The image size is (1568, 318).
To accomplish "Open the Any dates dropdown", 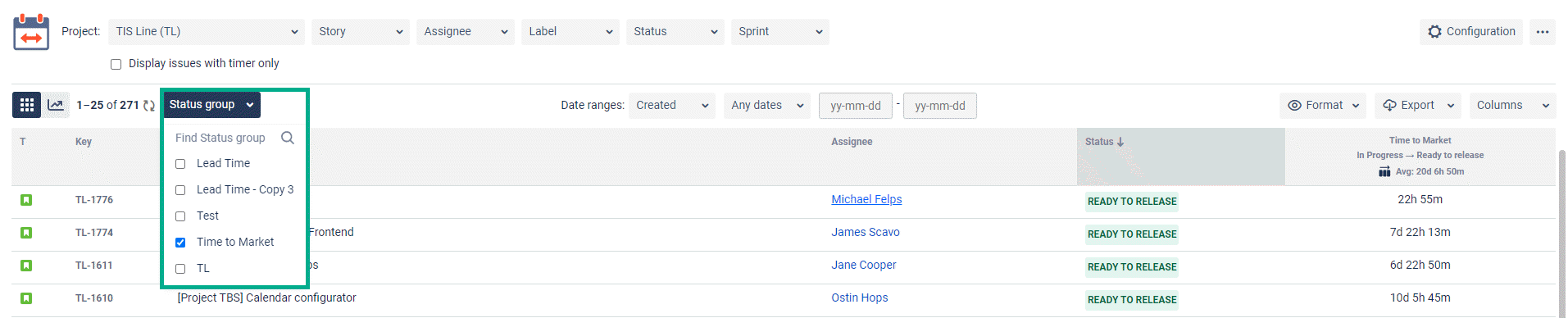I will coord(767,106).
